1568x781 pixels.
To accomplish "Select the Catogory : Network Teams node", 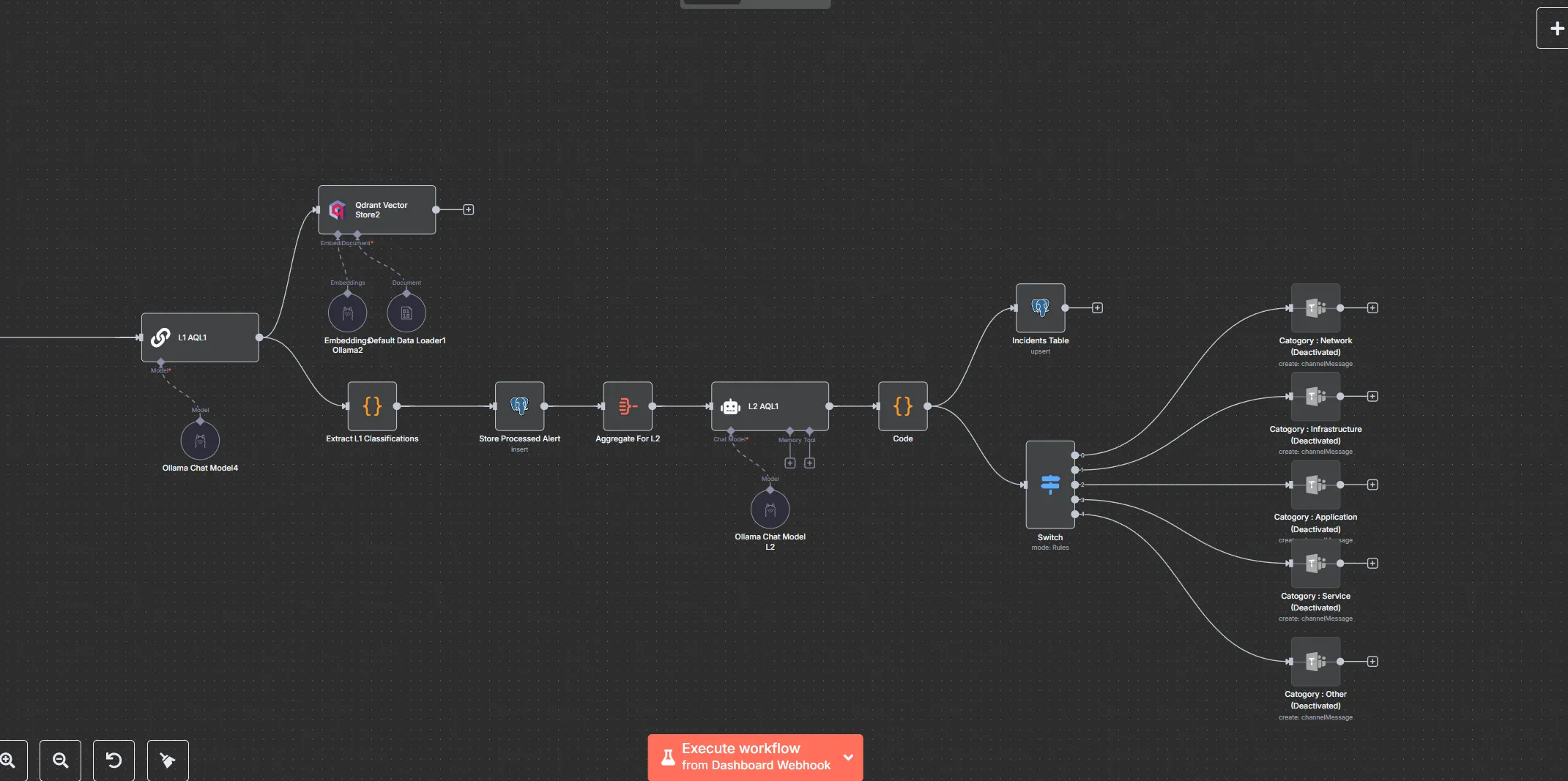I will click(1315, 307).
